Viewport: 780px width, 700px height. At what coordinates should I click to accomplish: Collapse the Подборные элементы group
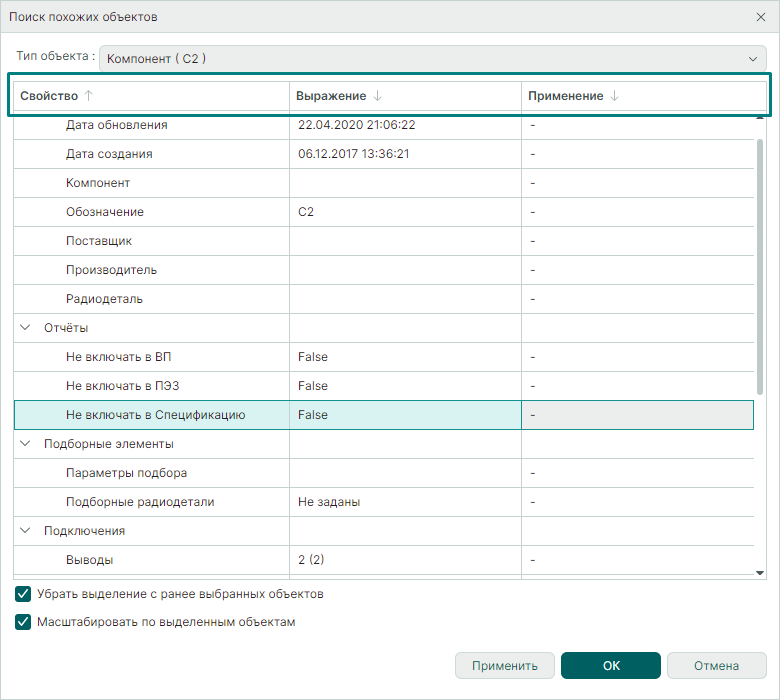(x=25, y=444)
